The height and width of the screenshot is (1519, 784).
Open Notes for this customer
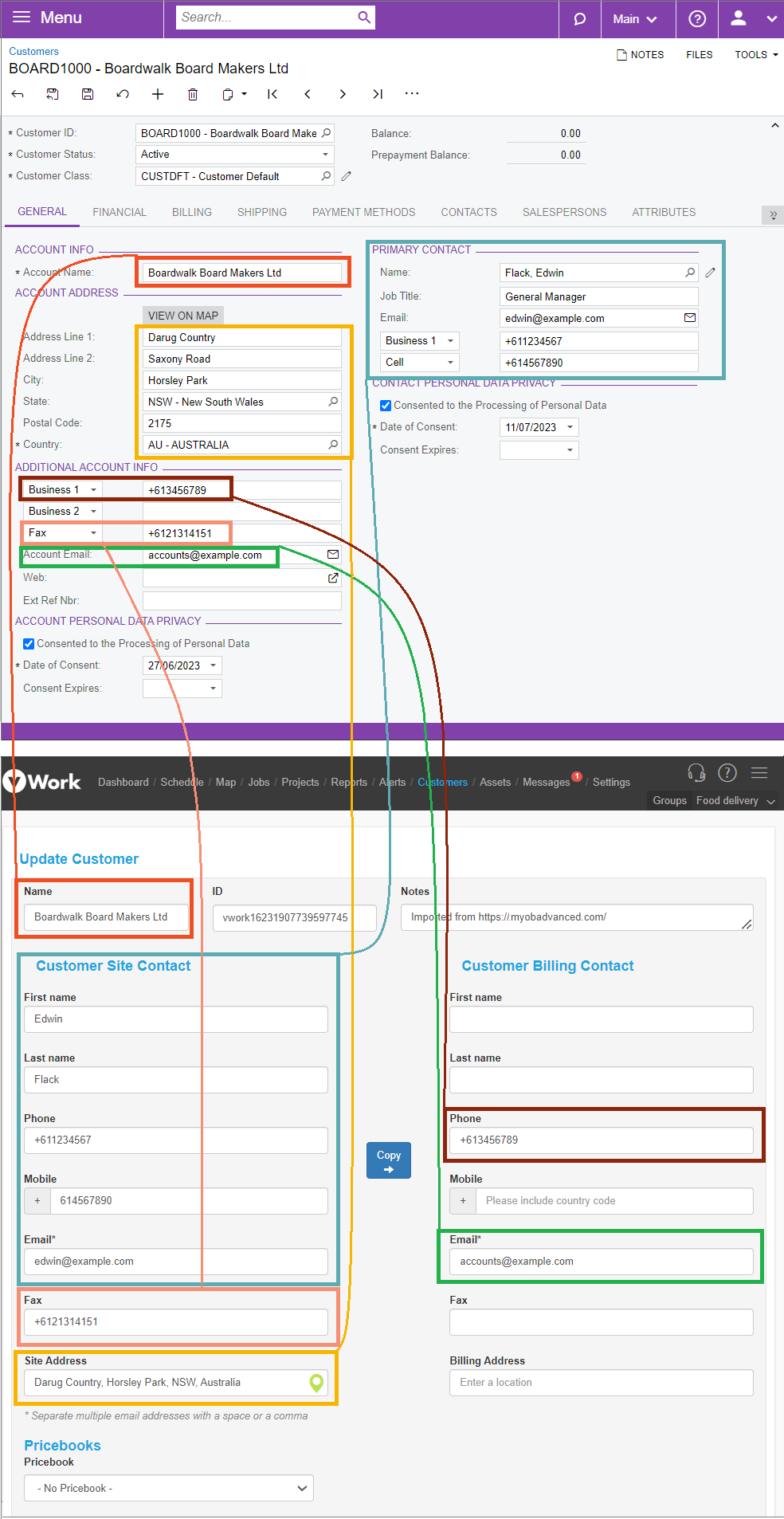[x=641, y=55]
